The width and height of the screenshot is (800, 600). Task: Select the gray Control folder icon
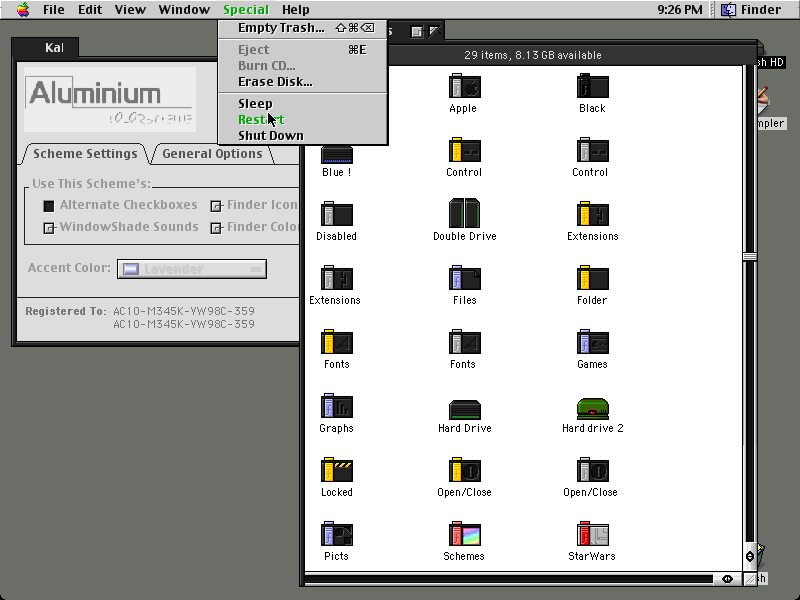tap(592, 150)
